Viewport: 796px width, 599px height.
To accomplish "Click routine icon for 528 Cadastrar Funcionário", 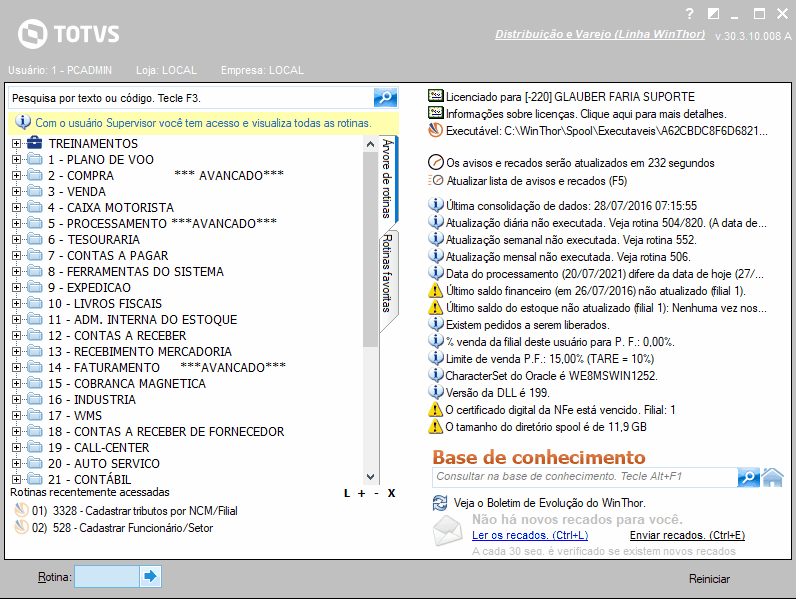I will pyautogui.click(x=21, y=527).
